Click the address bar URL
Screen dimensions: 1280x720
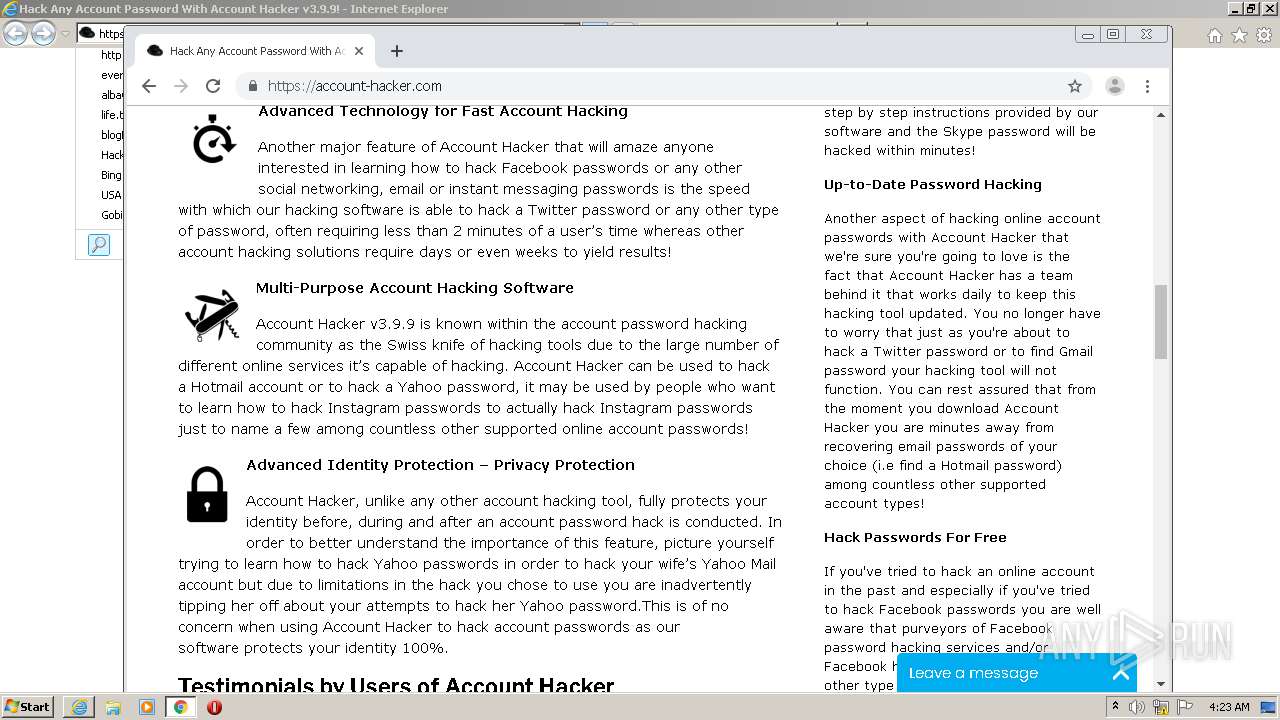[355, 86]
